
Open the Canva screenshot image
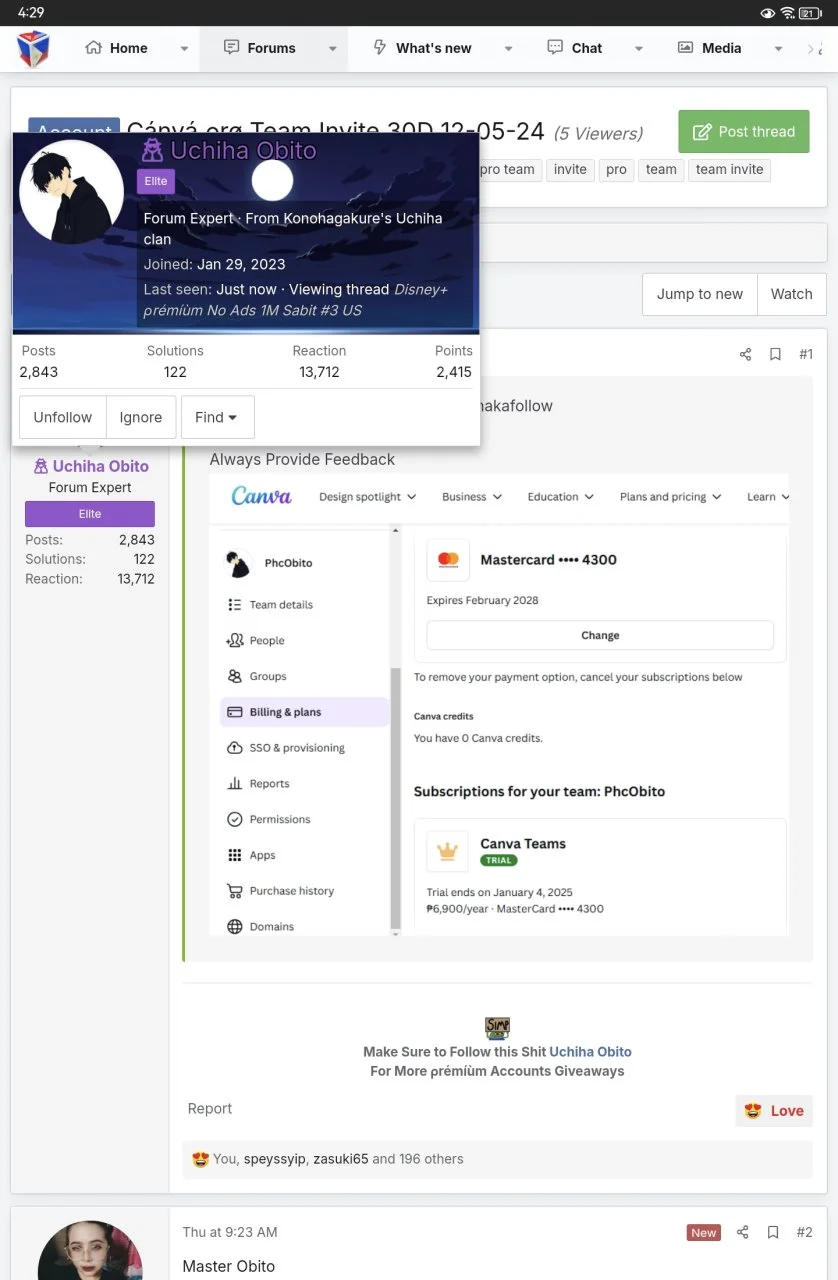point(500,705)
